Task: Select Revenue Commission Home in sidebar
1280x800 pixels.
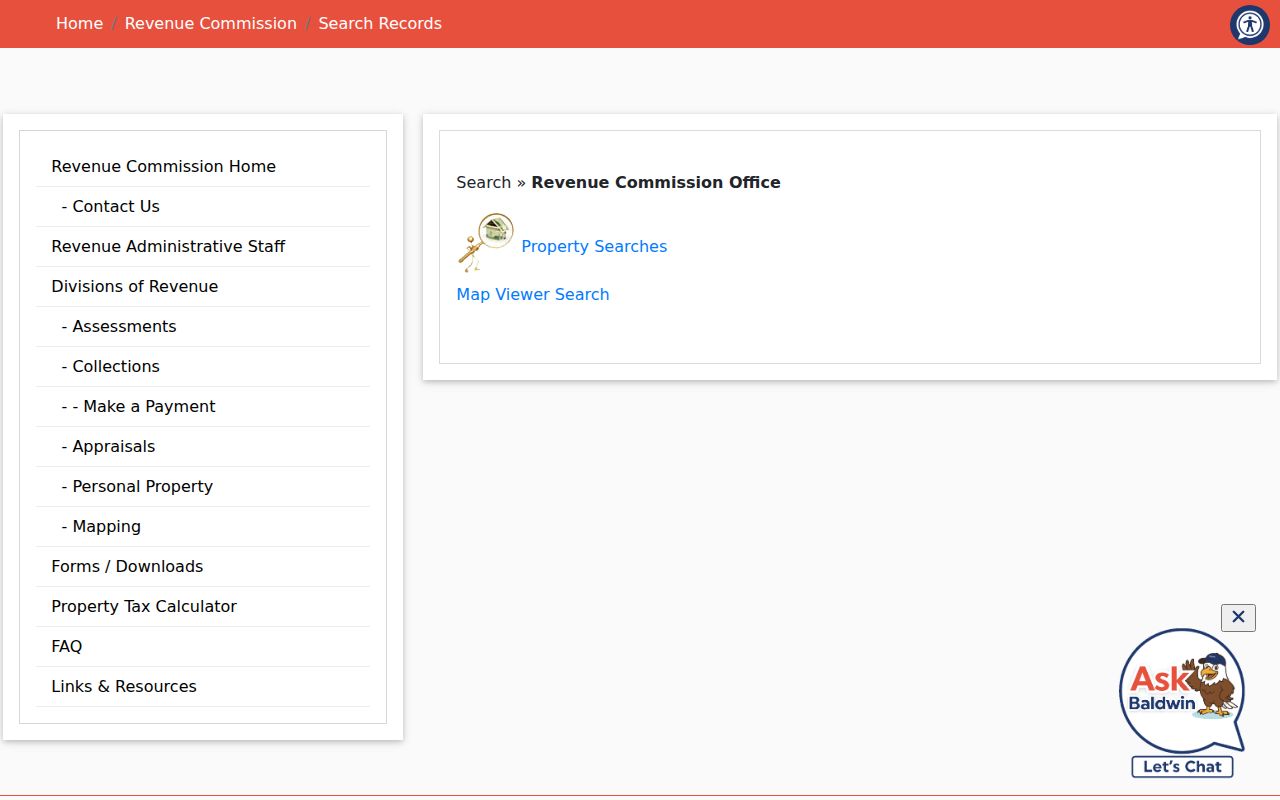Action: coord(203,166)
